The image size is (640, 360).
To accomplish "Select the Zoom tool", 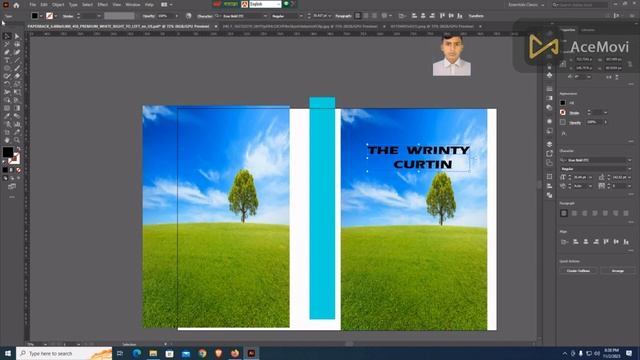I will point(17,140).
